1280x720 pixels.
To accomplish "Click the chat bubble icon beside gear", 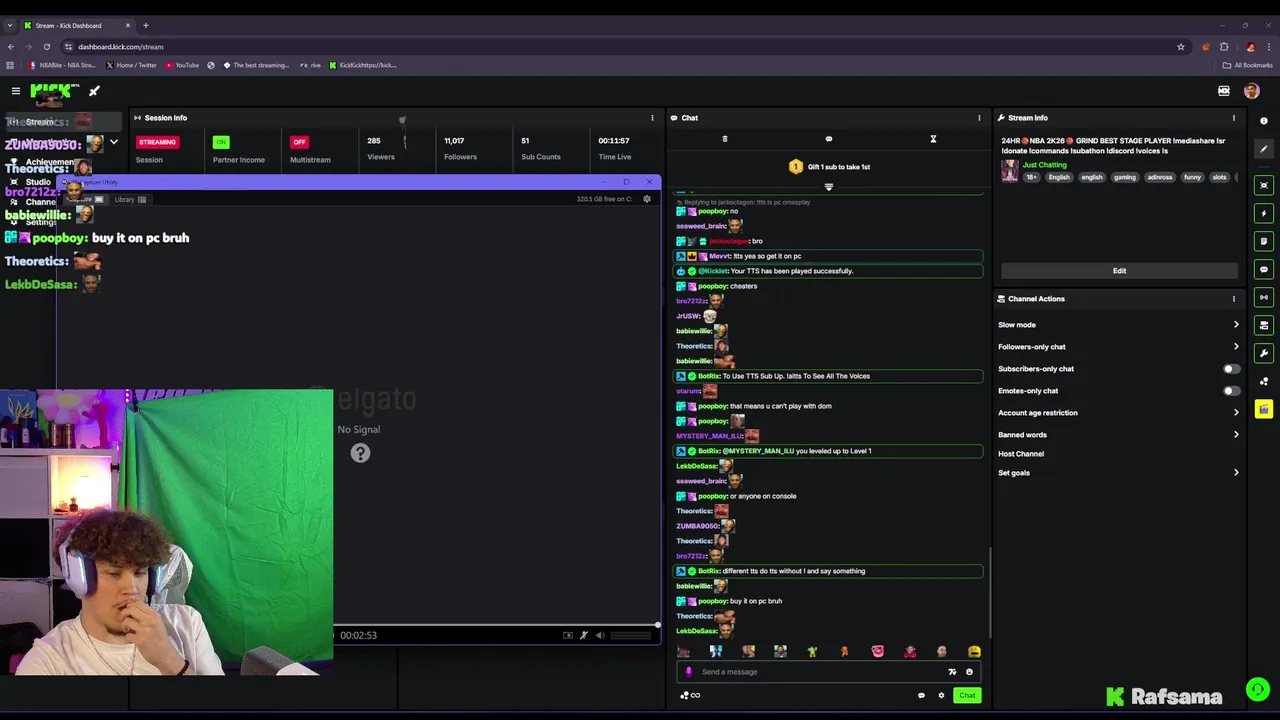I will coord(921,695).
